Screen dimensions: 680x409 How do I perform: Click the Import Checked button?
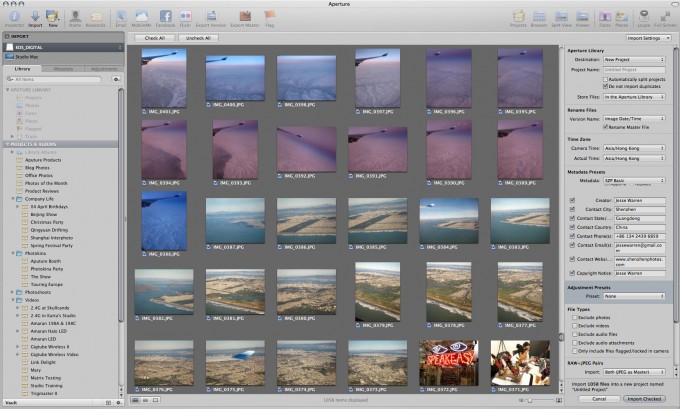pos(644,399)
